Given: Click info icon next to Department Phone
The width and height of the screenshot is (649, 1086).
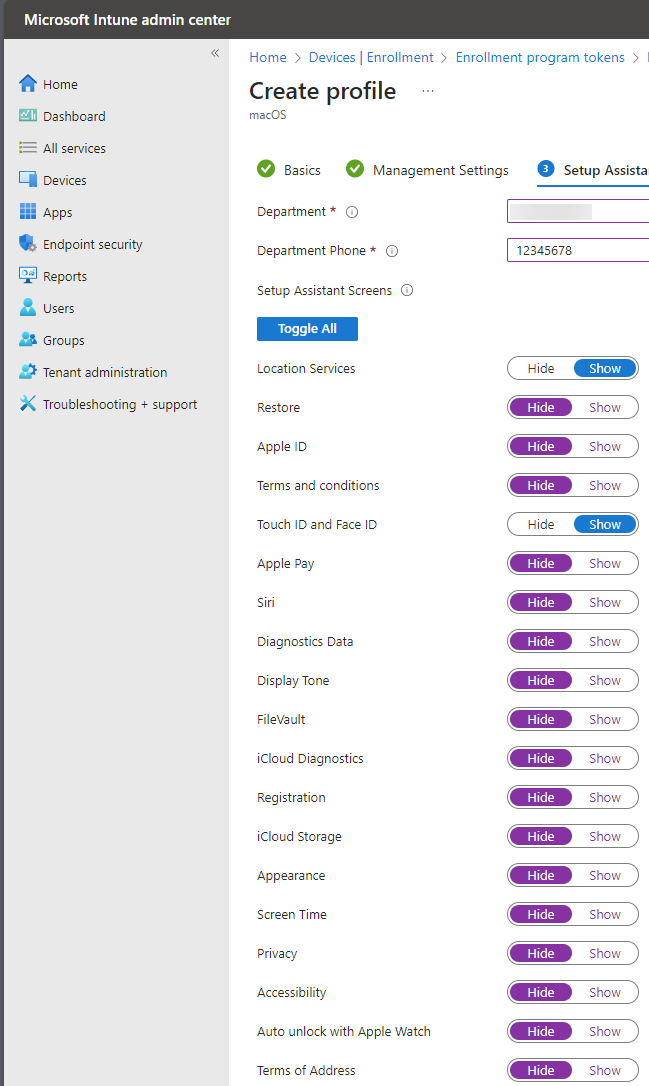Looking at the screenshot, I should (x=392, y=251).
